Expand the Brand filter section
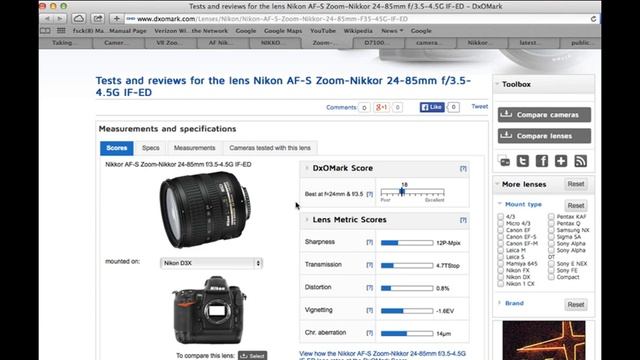The width and height of the screenshot is (640, 360). (500, 303)
